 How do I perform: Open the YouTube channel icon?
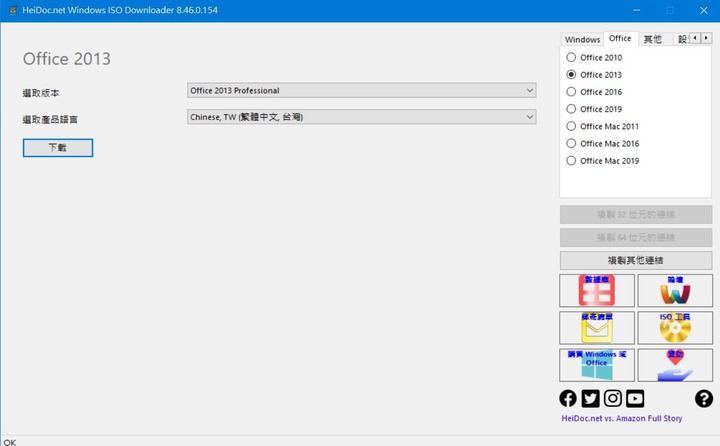tap(635, 398)
